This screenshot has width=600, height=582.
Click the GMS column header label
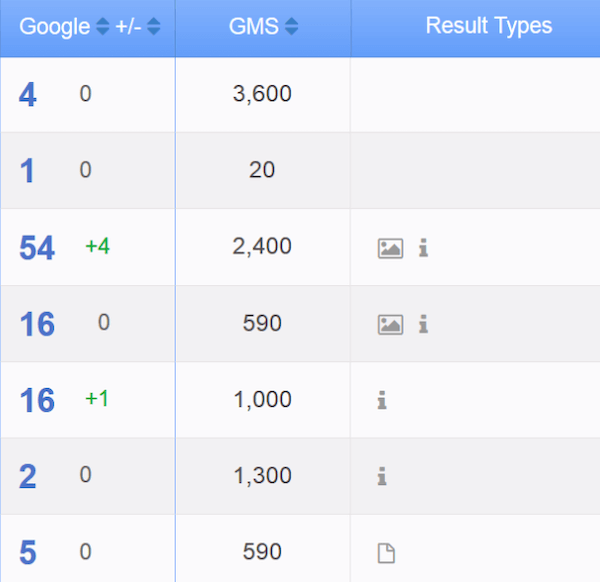coord(254,27)
